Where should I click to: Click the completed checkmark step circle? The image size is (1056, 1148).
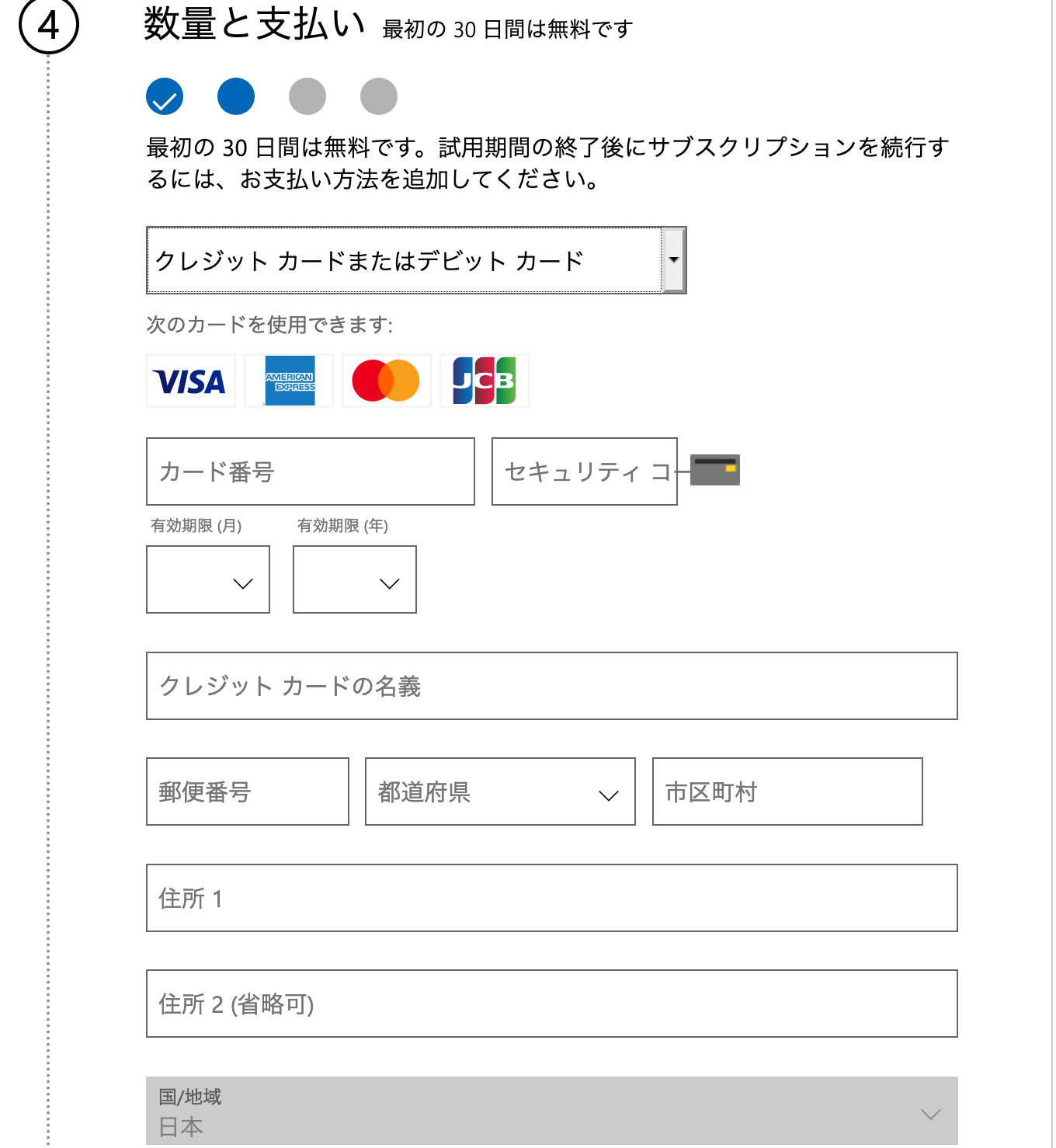[164, 96]
